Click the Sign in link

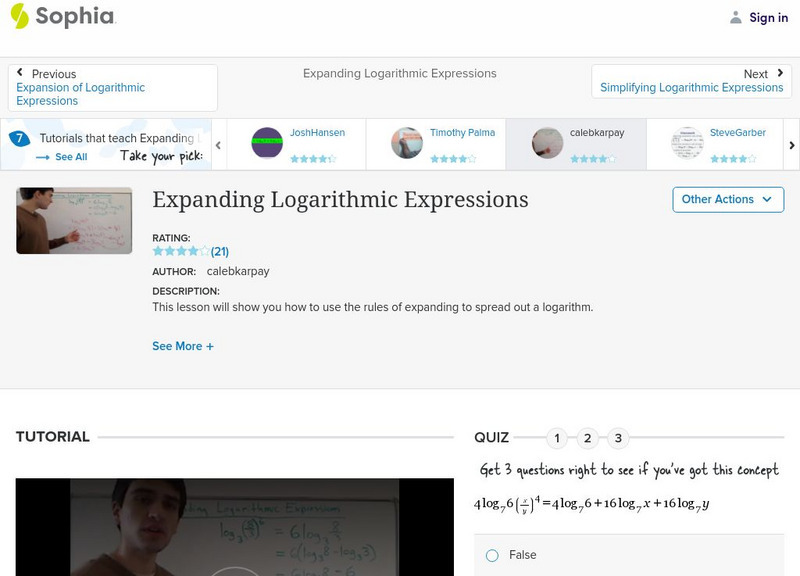[768, 17]
